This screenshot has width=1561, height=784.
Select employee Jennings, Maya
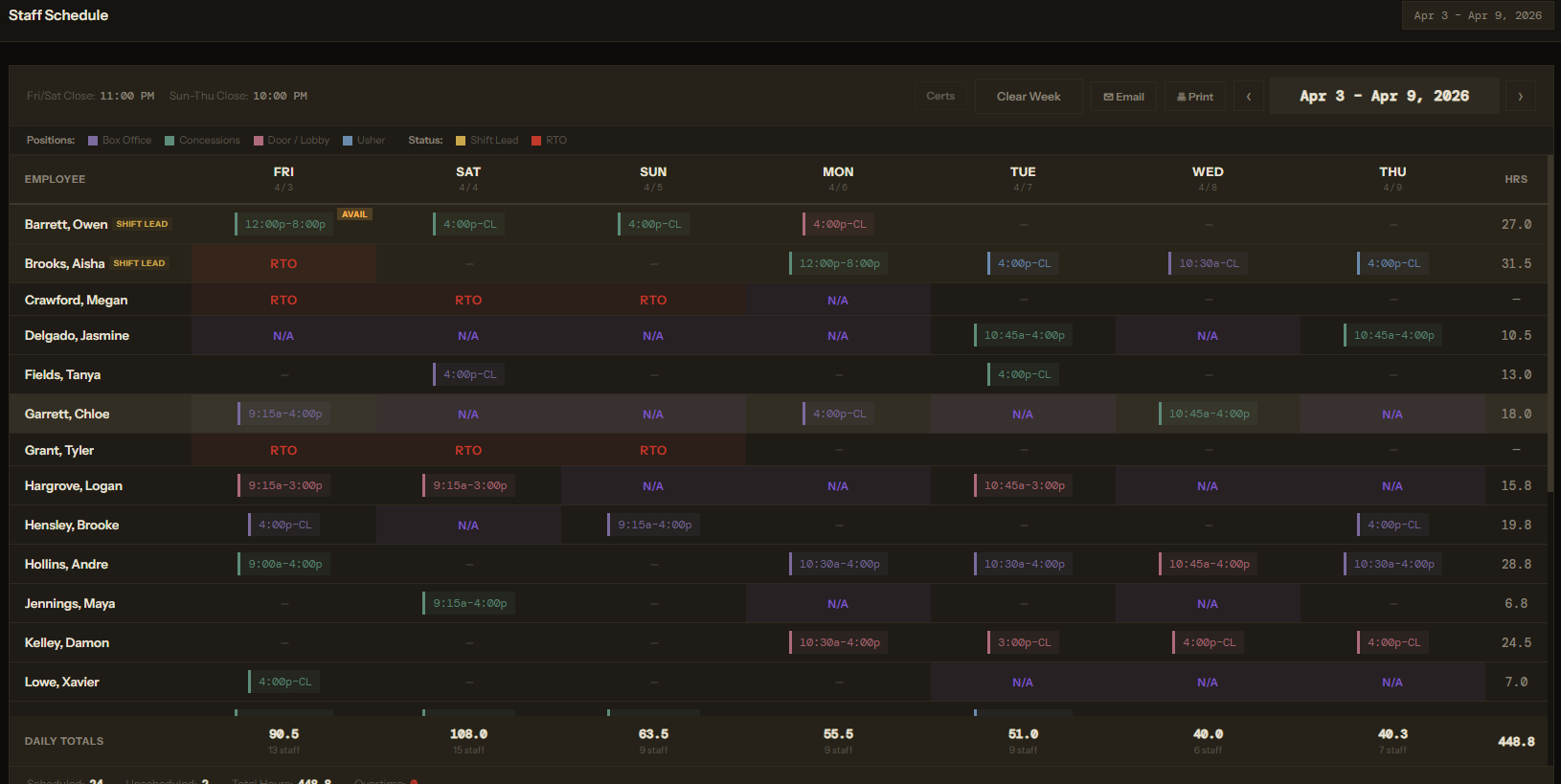coord(70,603)
